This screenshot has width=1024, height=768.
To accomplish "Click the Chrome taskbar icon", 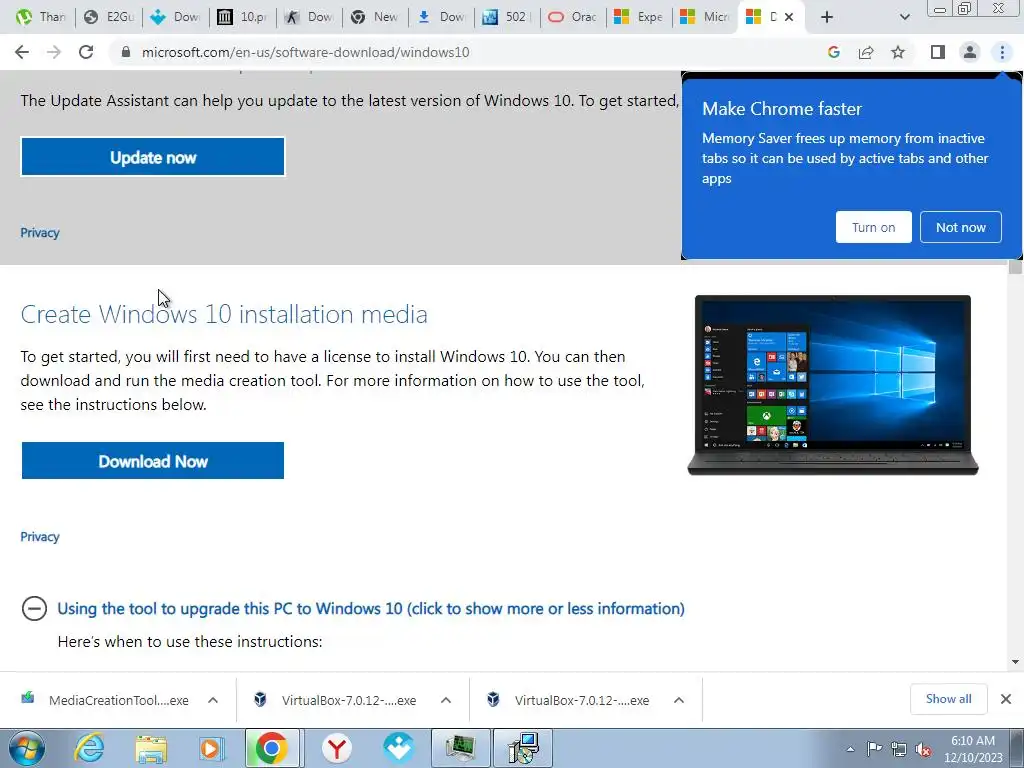I will (x=272, y=748).
